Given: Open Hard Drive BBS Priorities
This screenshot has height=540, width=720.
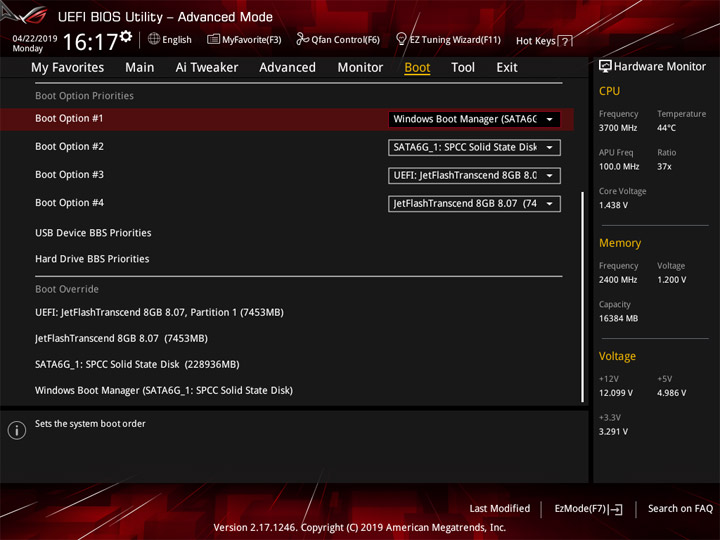Looking at the screenshot, I should click(x=92, y=259).
